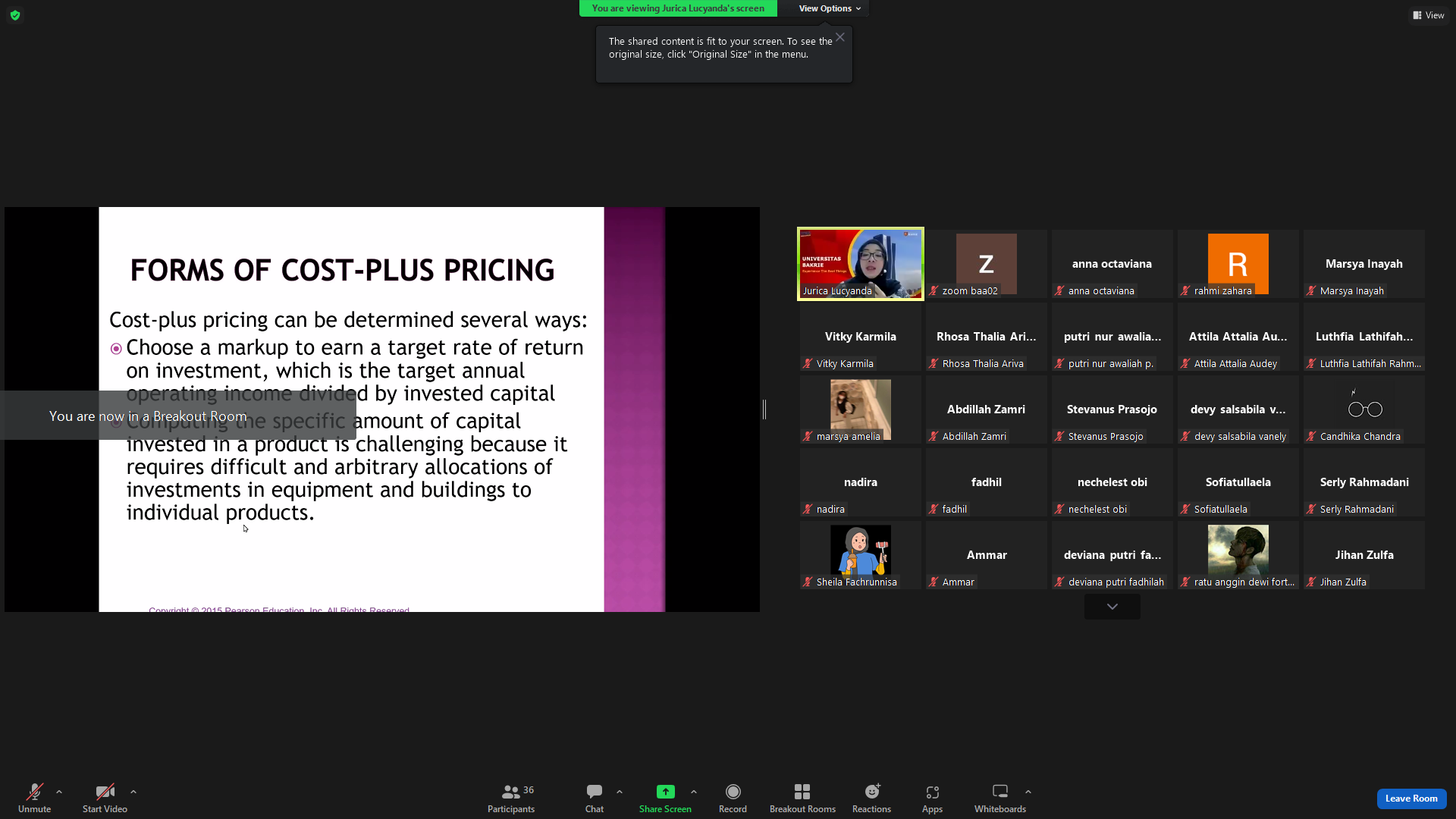
Task: Click the green encryption shield icon
Action: 15,15
